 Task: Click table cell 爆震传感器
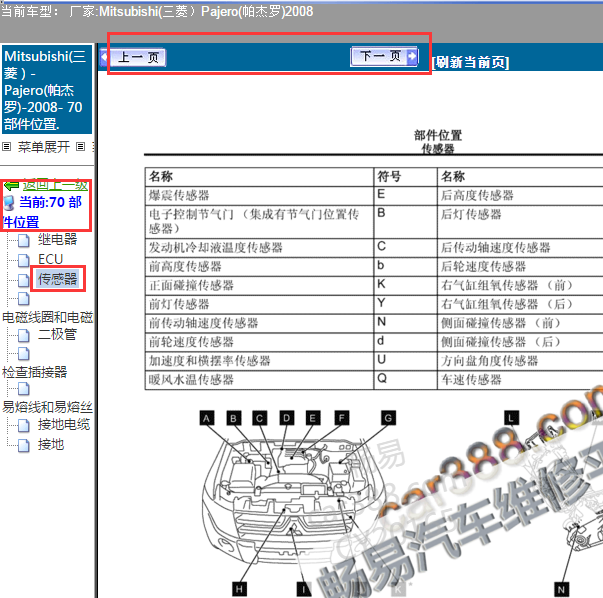[x=259, y=196]
